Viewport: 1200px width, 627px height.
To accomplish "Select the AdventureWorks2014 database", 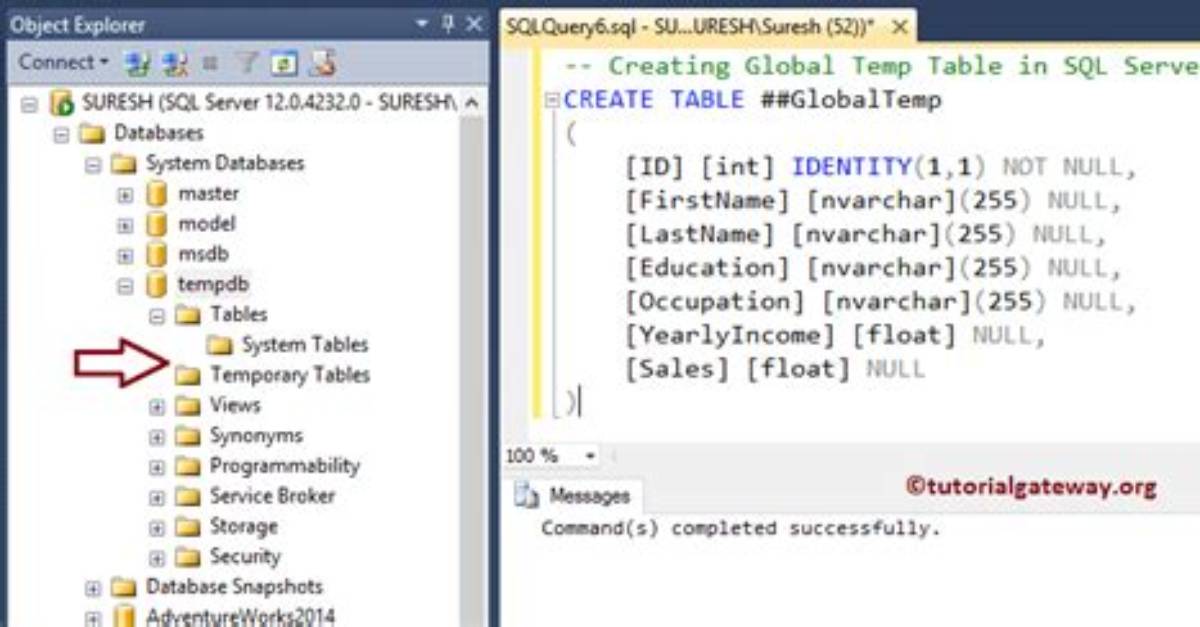I will [x=240, y=616].
